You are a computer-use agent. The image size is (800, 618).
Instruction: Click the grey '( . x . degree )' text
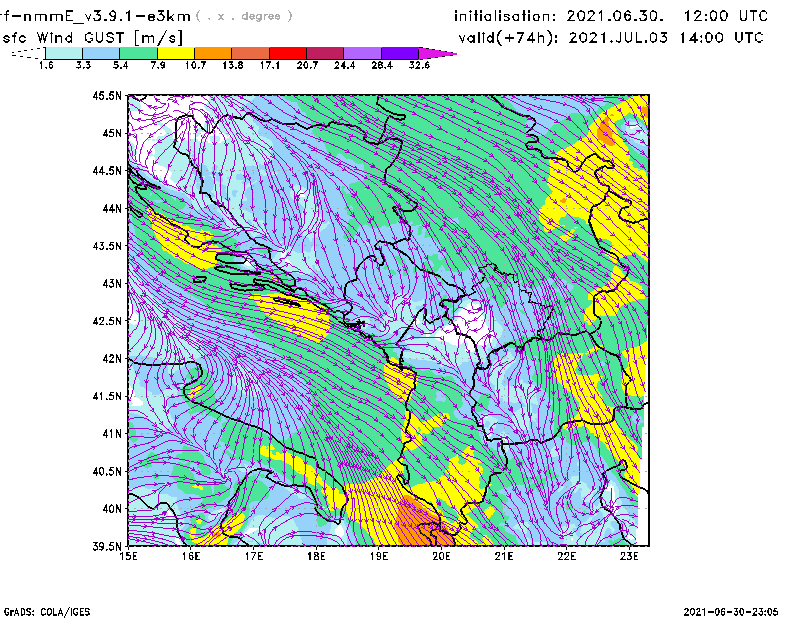[x=244, y=16]
